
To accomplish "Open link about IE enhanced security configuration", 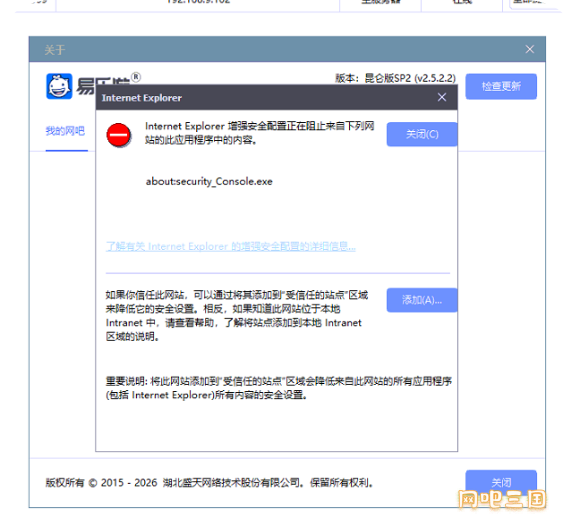I will pos(231,246).
